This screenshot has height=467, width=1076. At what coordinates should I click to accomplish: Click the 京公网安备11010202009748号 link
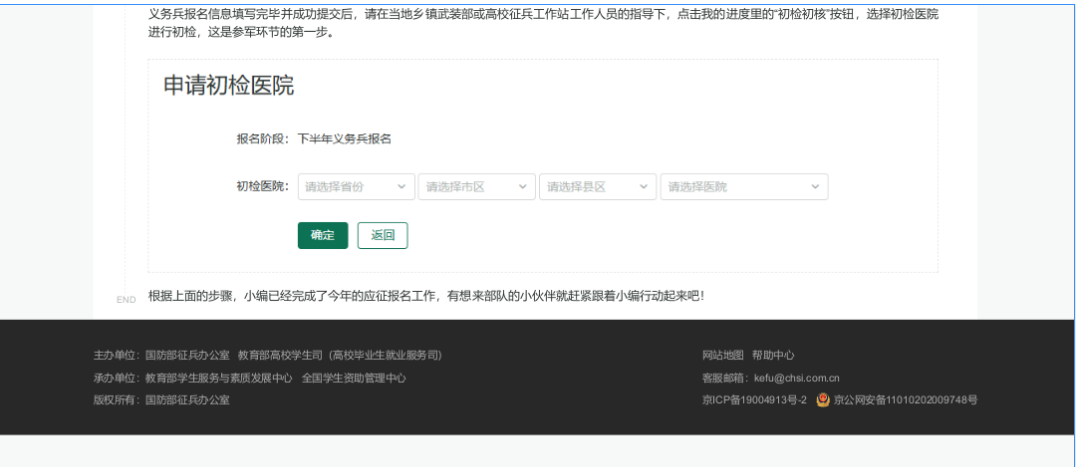coord(905,400)
